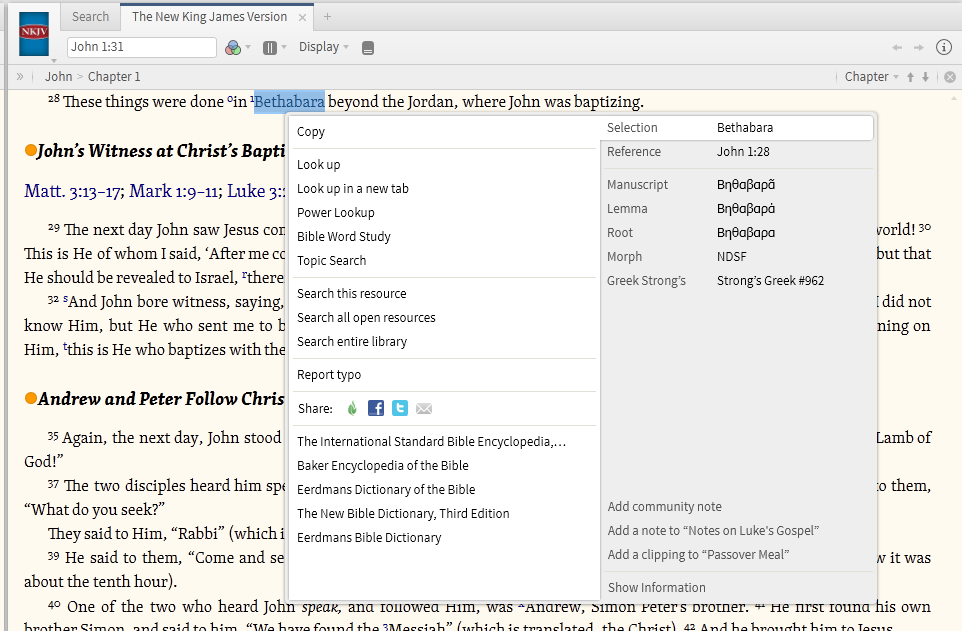
Task: Open the resource information icon
Action: [944, 47]
